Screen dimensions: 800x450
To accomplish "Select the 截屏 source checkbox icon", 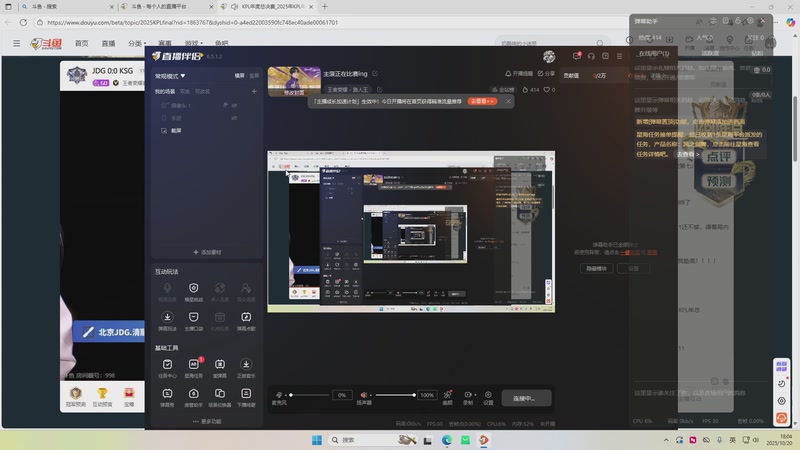I will tap(164, 131).
